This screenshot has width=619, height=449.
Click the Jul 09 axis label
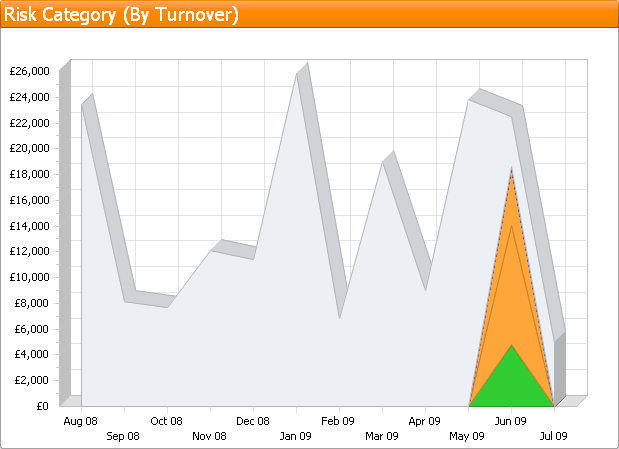(553, 436)
